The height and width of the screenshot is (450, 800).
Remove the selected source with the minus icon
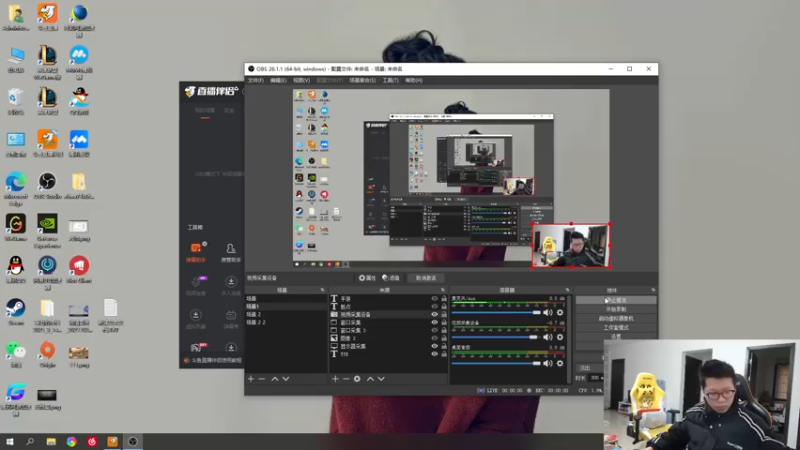[346, 379]
